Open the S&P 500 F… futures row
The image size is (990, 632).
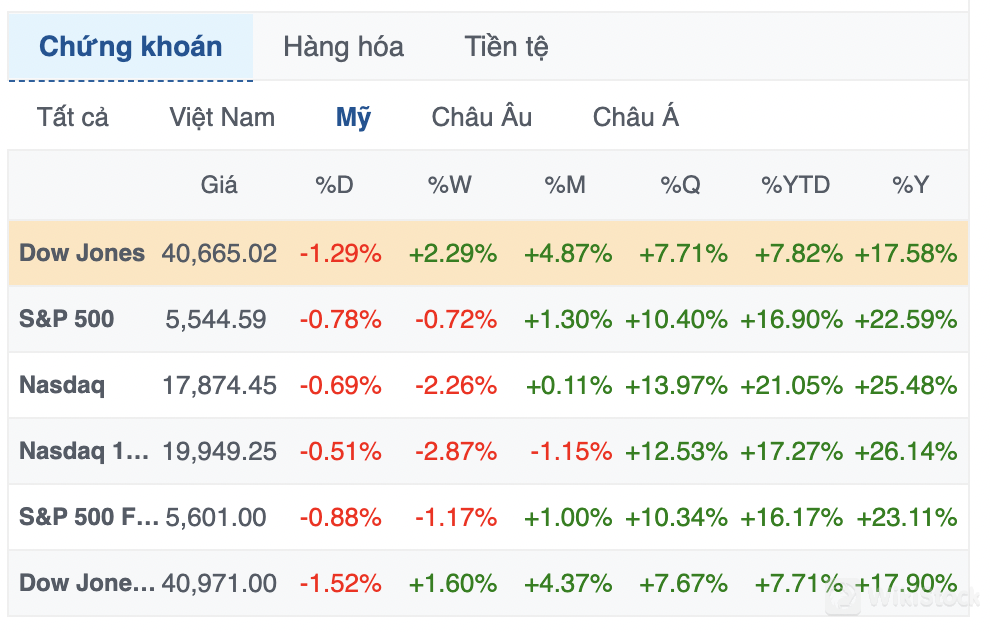tap(88, 517)
